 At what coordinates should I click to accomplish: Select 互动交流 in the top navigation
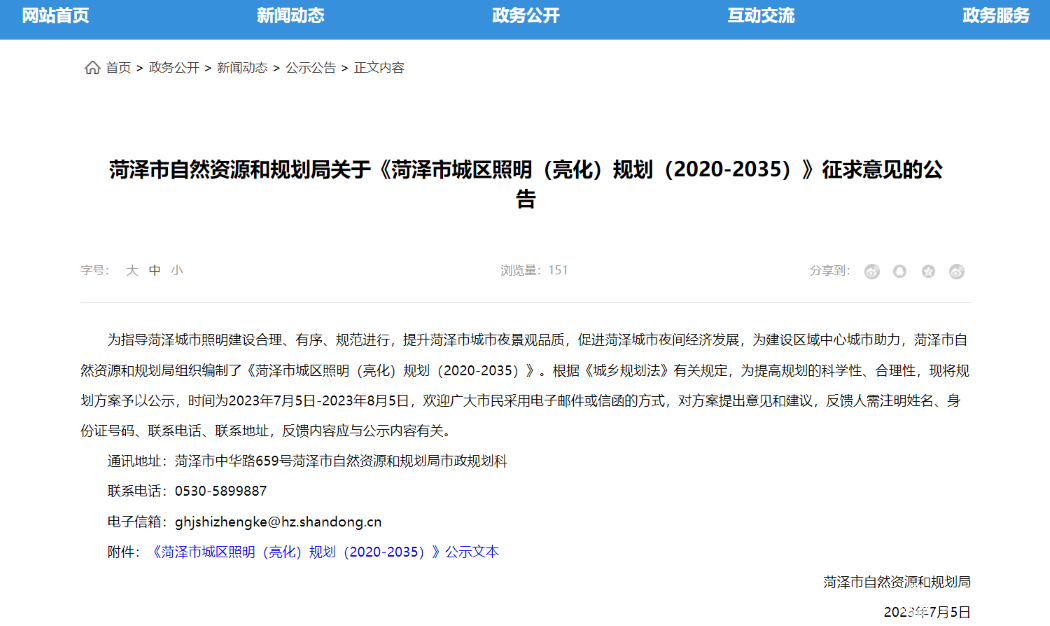point(761,15)
